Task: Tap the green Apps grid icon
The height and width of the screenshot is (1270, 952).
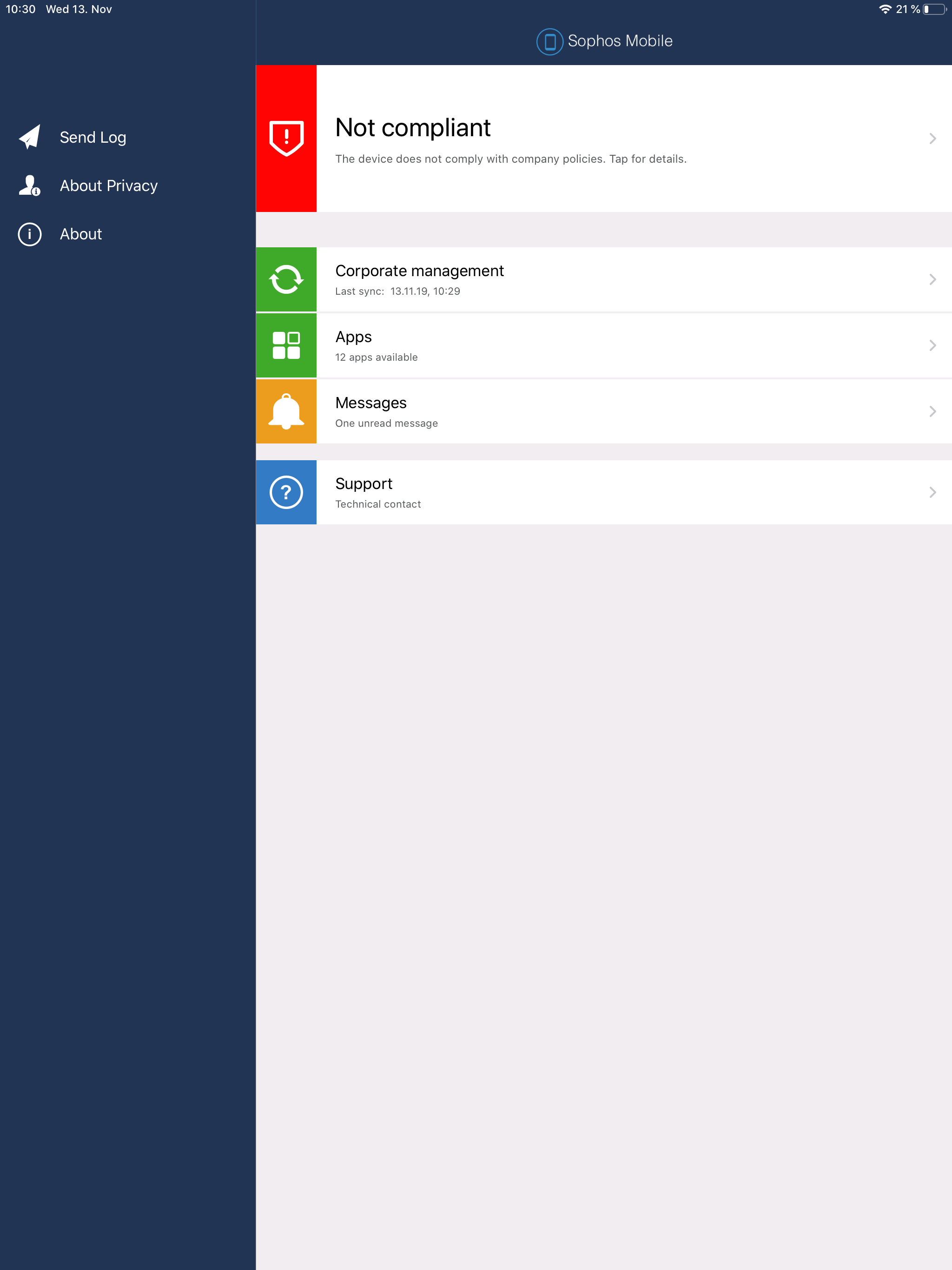Action: tap(286, 346)
